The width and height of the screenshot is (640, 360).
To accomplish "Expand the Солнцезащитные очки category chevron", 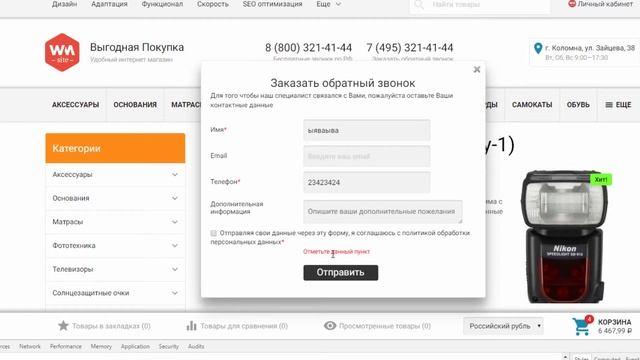I will coord(175,293).
